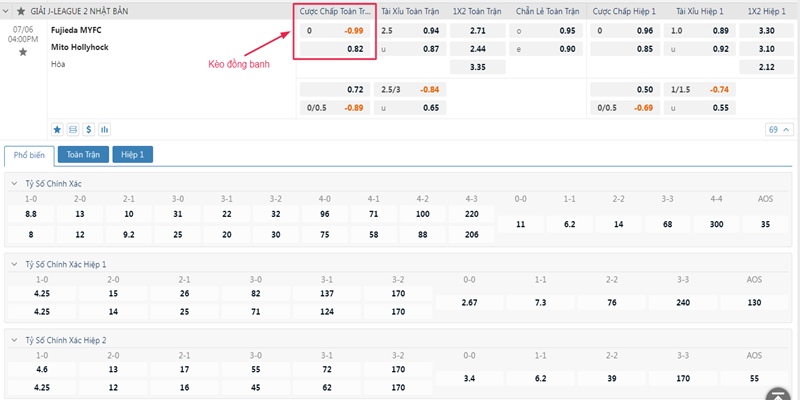Open the live scoreboard icon
Viewport: 800px width, 400px height.
tap(73, 129)
